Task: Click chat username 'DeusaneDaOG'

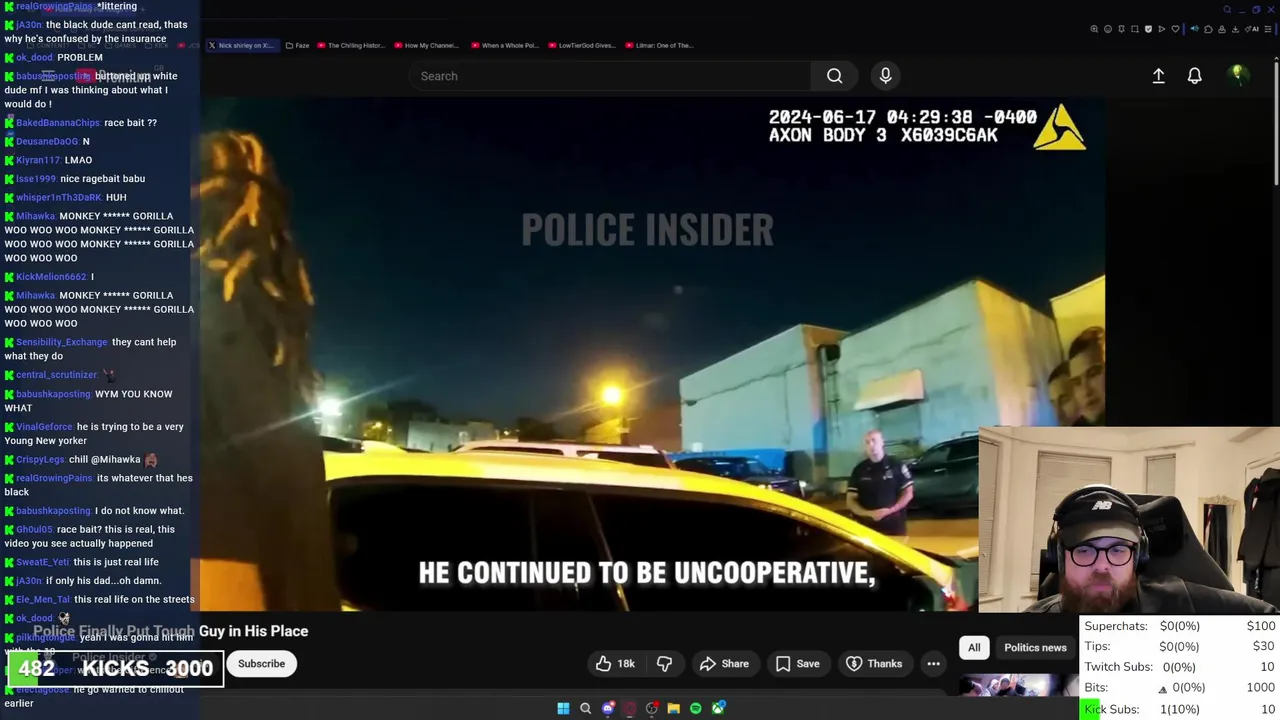Action: pyautogui.click(x=47, y=142)
